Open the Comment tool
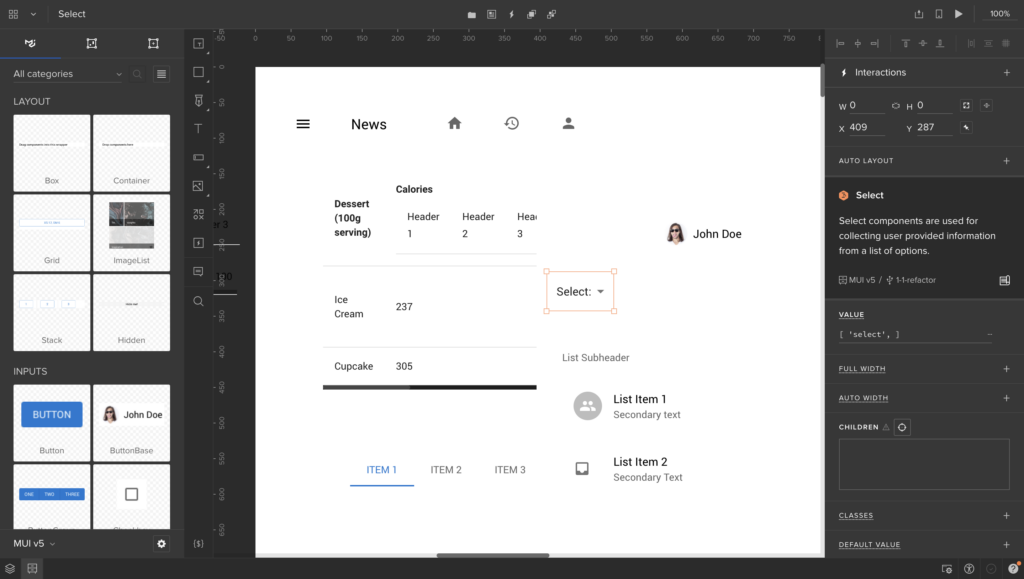The image size is (1024, 579). coord(198,271)
